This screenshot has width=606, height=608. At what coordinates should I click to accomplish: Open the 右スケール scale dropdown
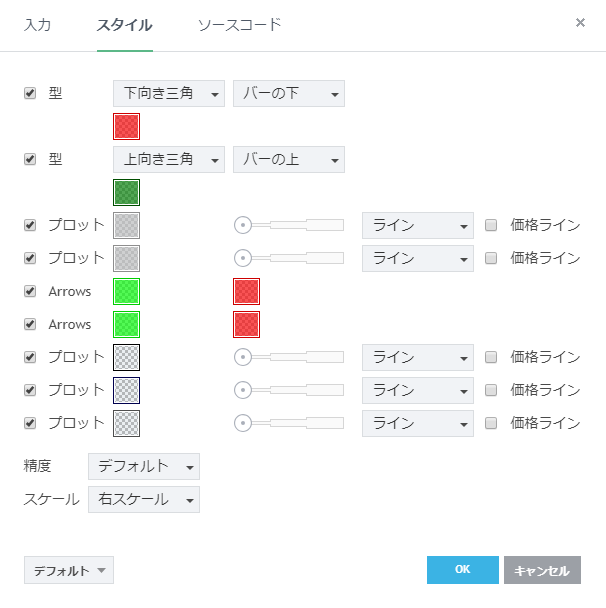point(144,499)
